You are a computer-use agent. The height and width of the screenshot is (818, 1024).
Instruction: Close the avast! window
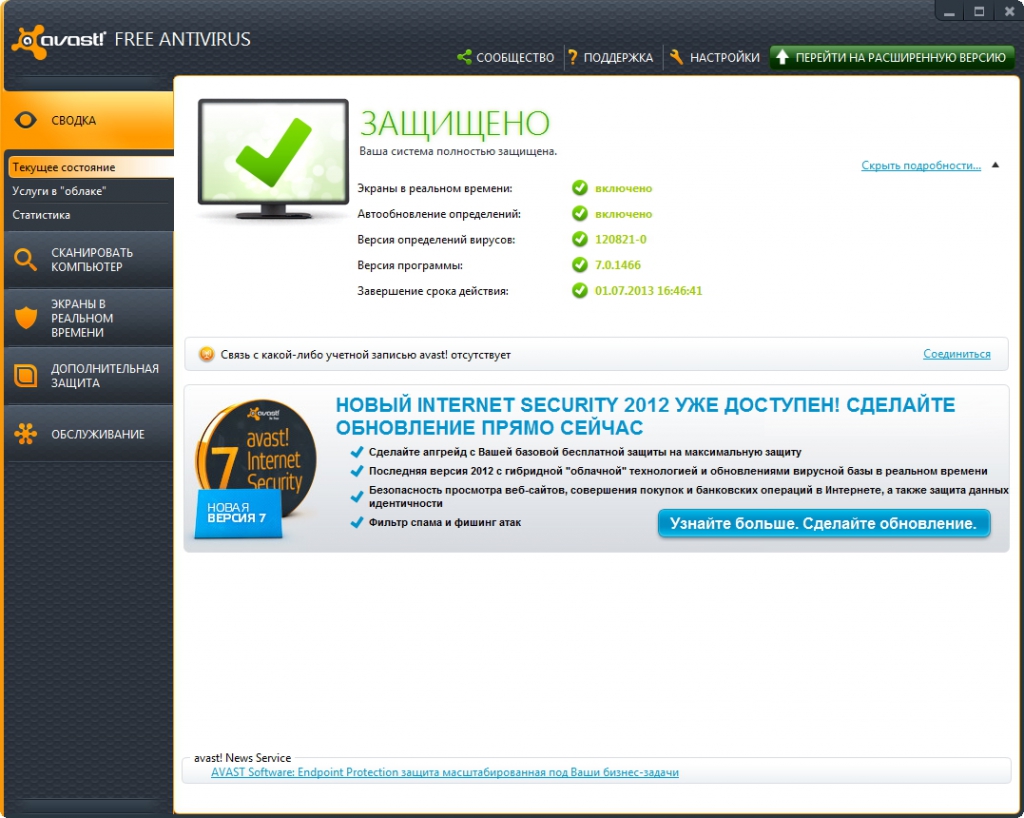coord(1009,12)
